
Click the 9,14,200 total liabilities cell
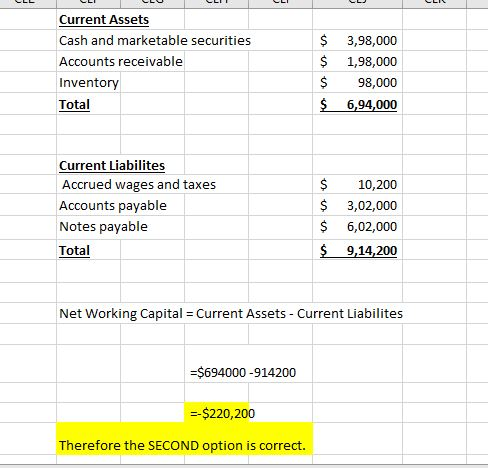tap(358, 251)
